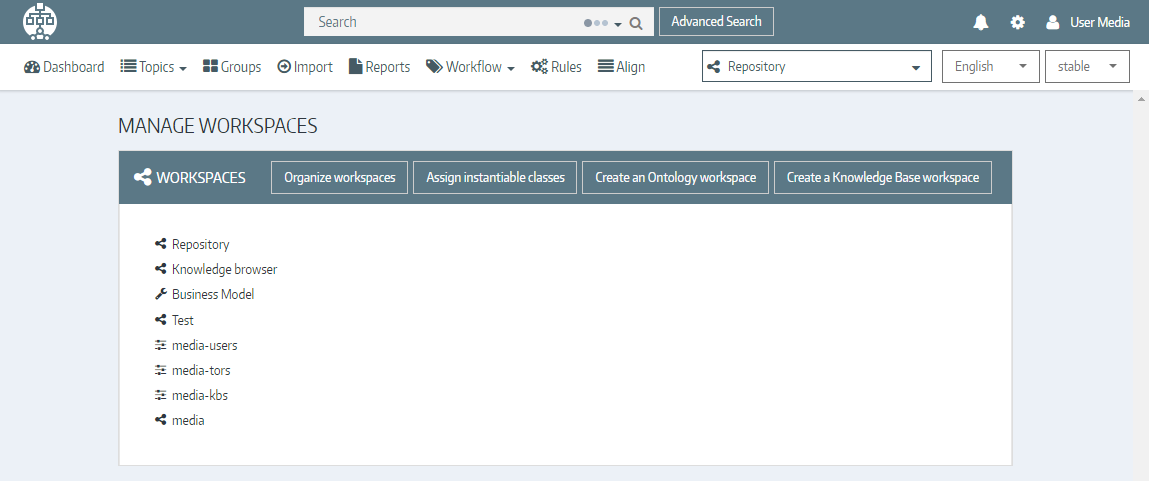The image size is (1149, 481).
Task: Open the User Media account menu
Action: (x=1087, y=22)
